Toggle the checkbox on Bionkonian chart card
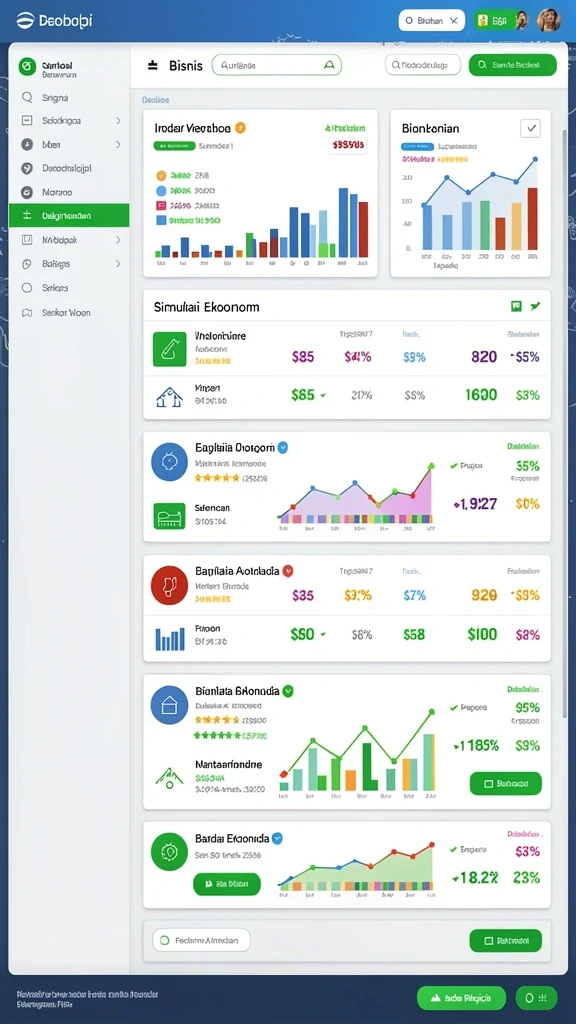Image resolution: width=576 pixels, height=1024 pixels. point(530,129)
